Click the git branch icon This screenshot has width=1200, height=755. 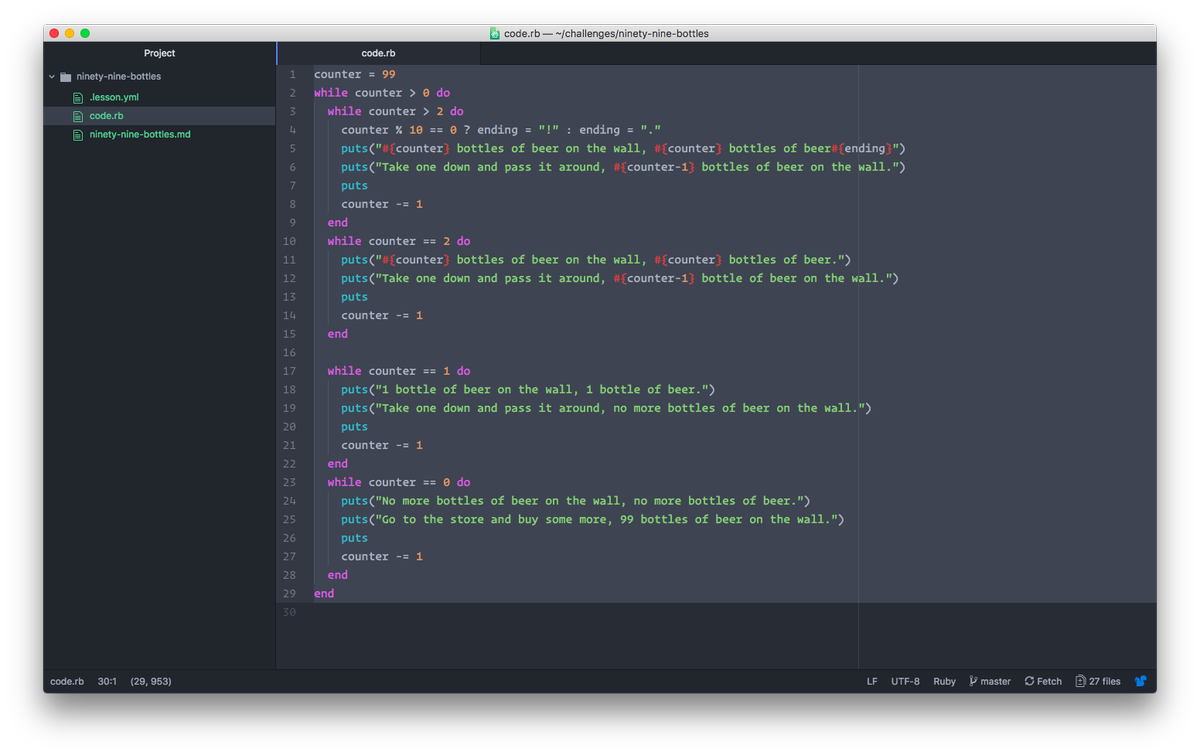tap(973, 681)
